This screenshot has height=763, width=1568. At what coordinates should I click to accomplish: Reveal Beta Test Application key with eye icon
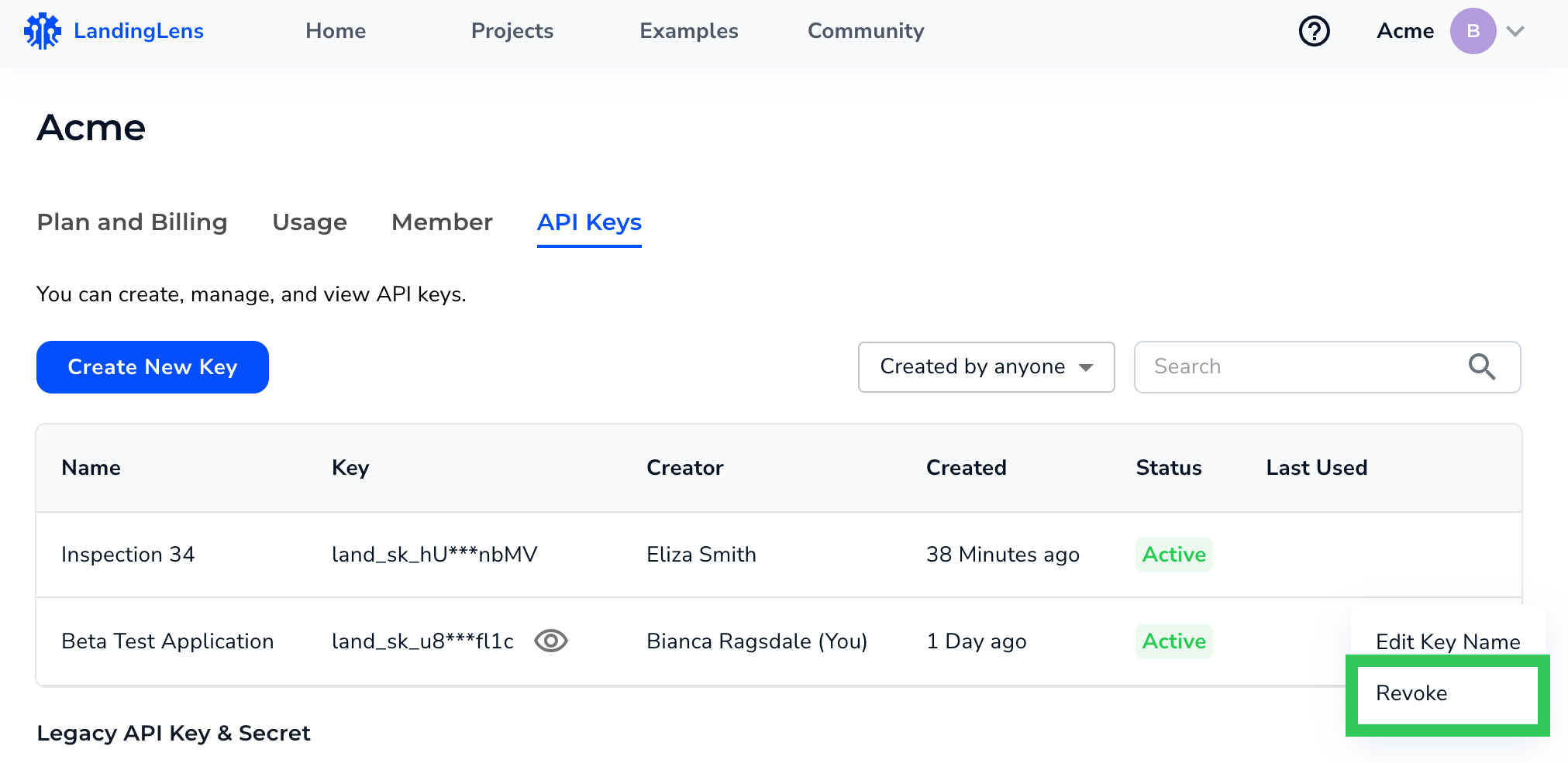pyautogui.click(x=551, y=641)
